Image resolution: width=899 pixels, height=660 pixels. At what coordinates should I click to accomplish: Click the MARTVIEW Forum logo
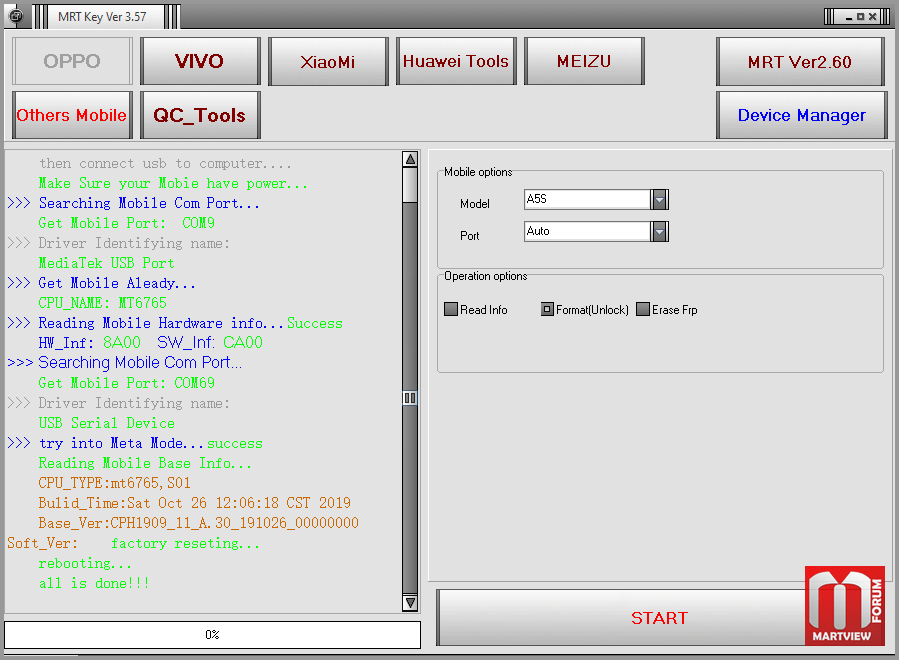844,606
